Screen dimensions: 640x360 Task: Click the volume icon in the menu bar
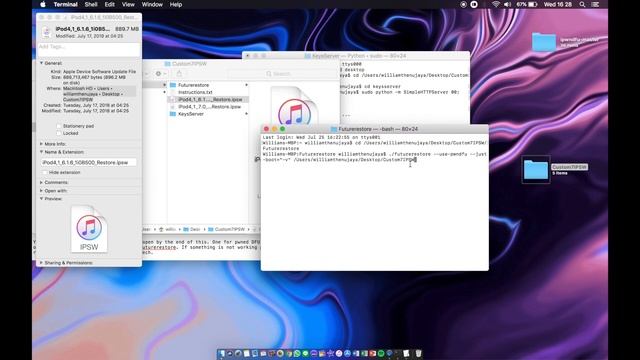[507, 4]
